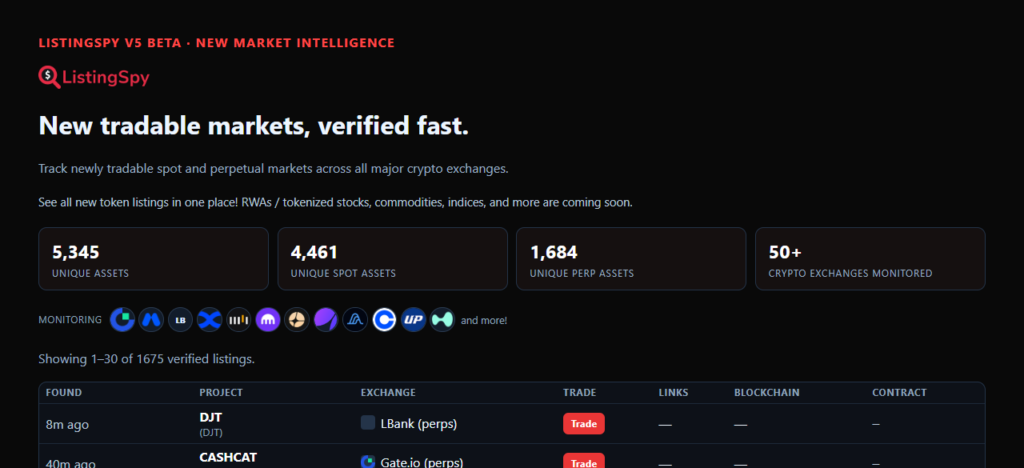The height and width of the screenshot is (468, 1024).
Task: Click the LBank icon in DJT row
Action: point(368,423)
